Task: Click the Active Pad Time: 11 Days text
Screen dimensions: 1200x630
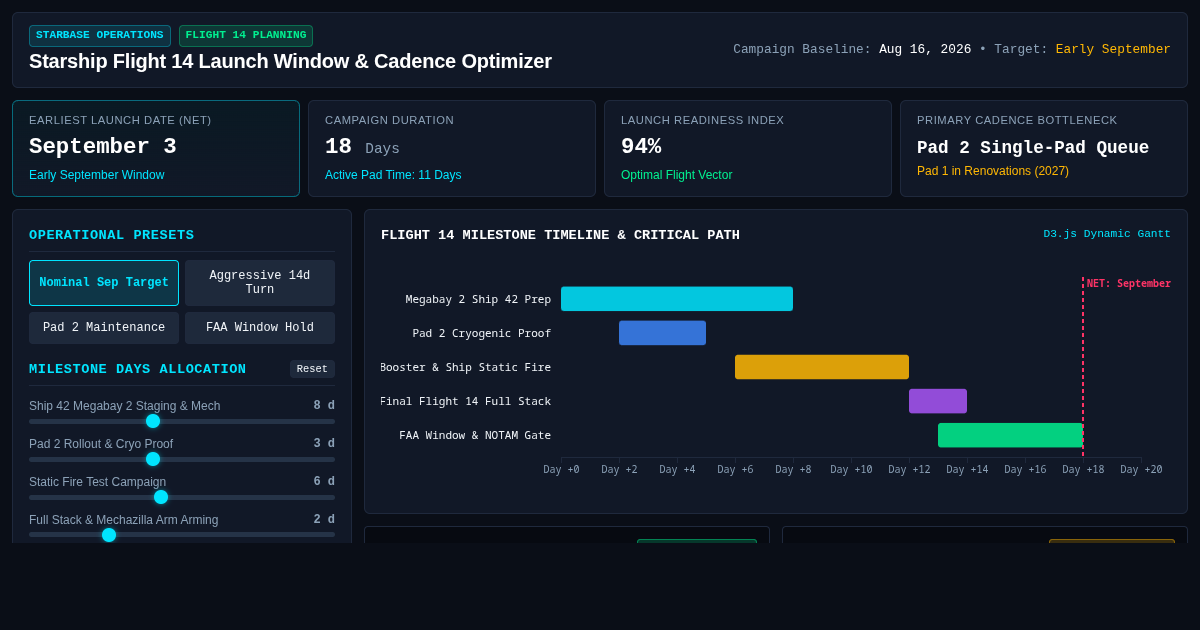Action: pyautogui.click(x=393, y=175)
